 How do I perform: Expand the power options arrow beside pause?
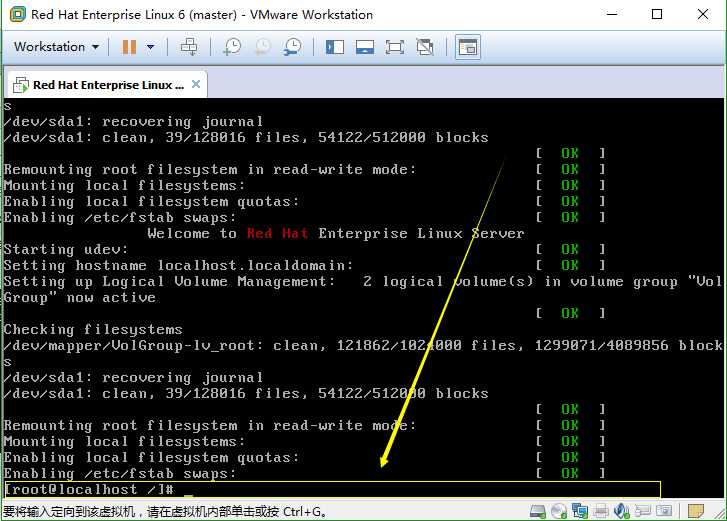150,47
